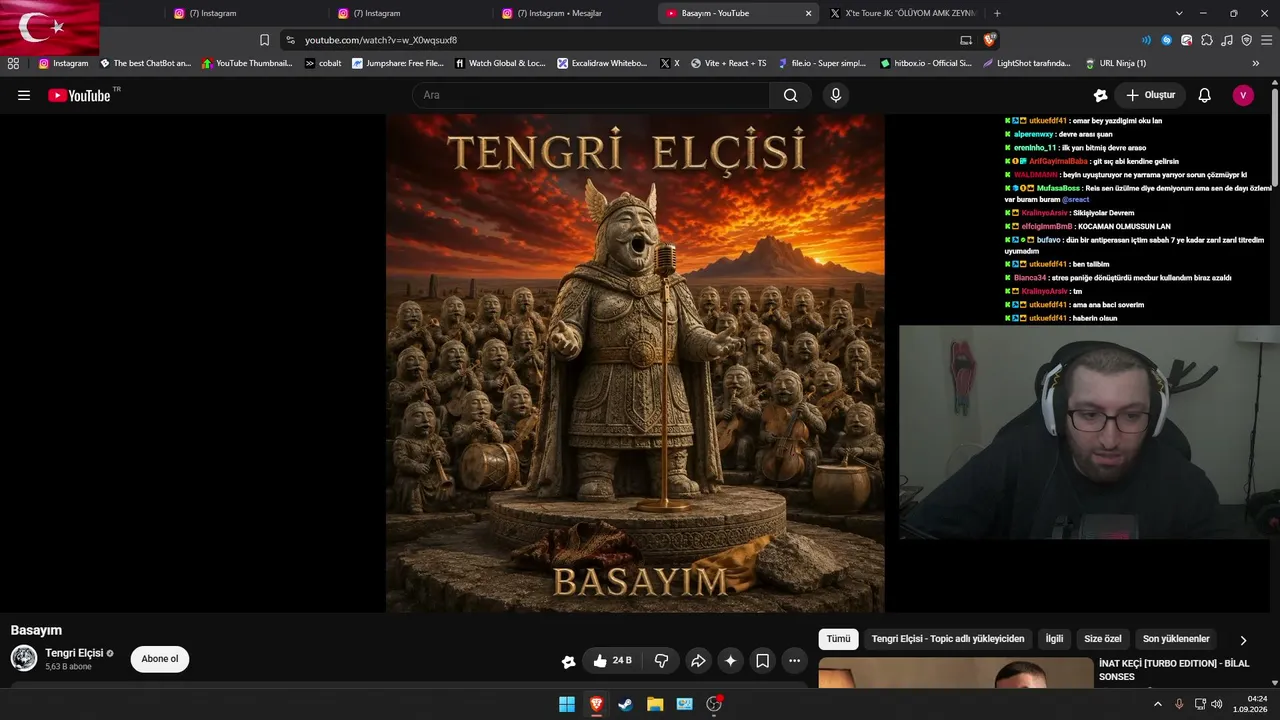Image resolution: width=1280 pixels, height=720 pixels.
Task: Open the Tengri Elçisi channel name link
Action: coord(74,653)
